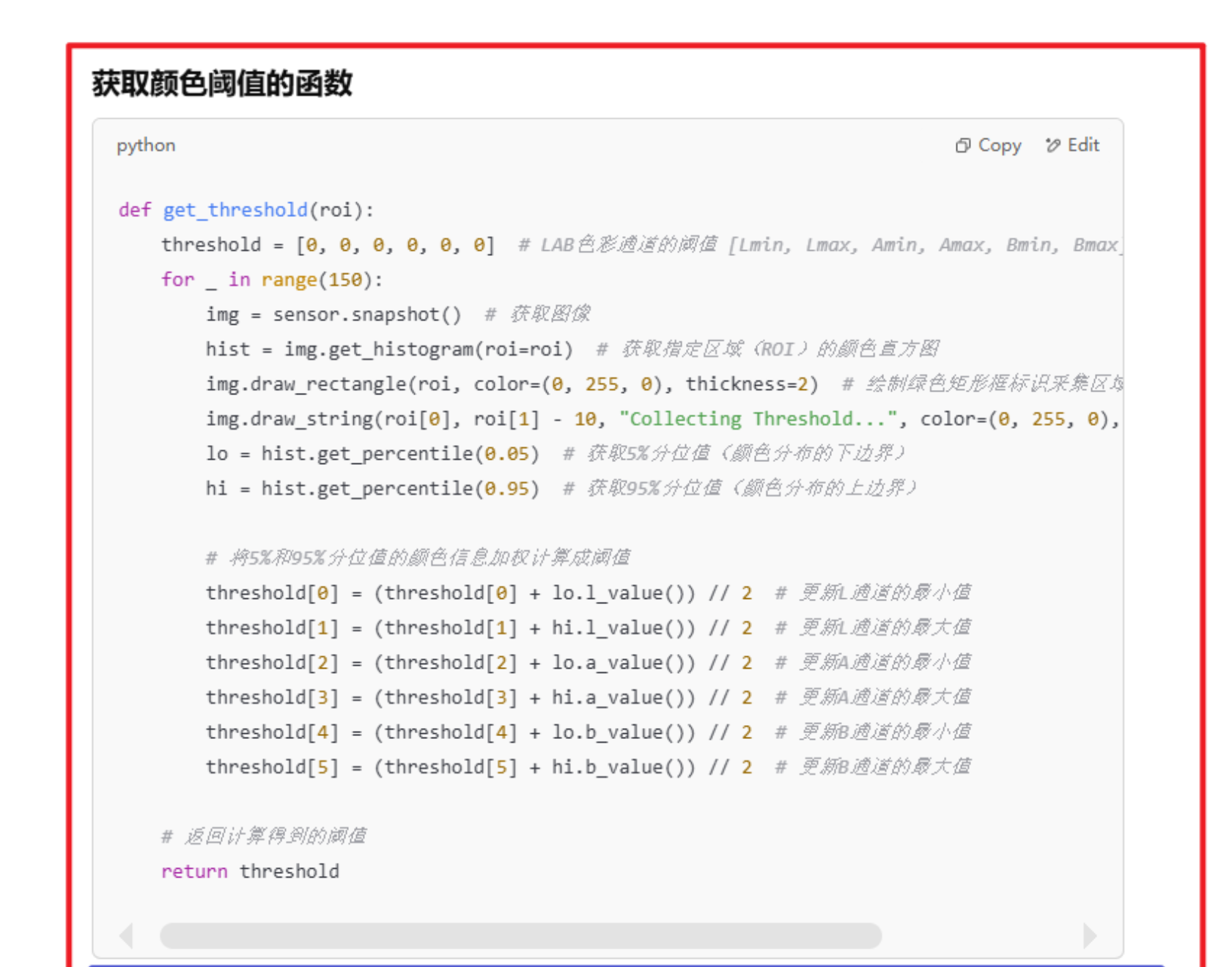Click the line lo = hist.get_percentile(0.05)
The image size is (1232, 967).
coord(372,454)
